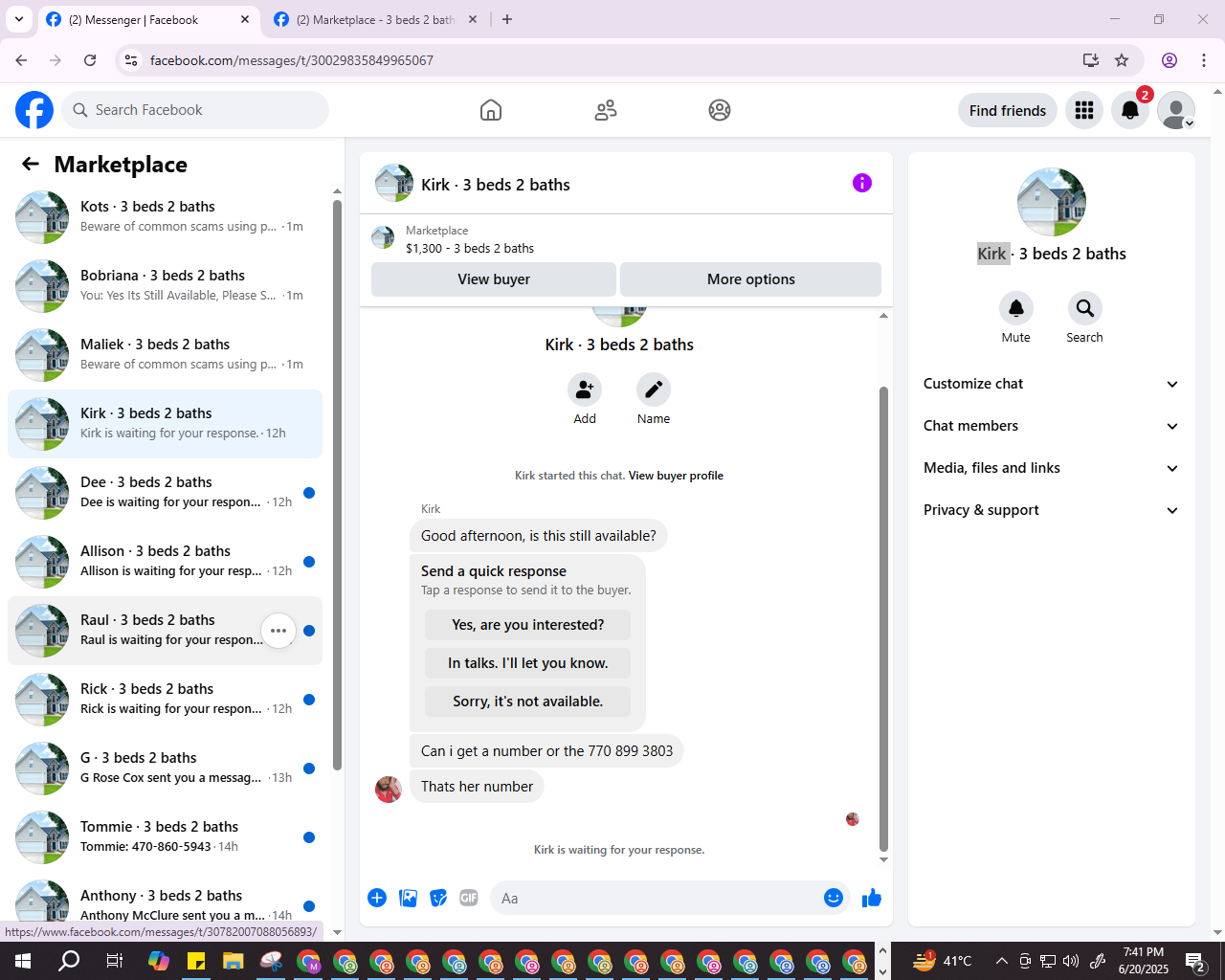Expand Media, files and links section
This screenshot has width=1225, height=980.
[1051, 468]
